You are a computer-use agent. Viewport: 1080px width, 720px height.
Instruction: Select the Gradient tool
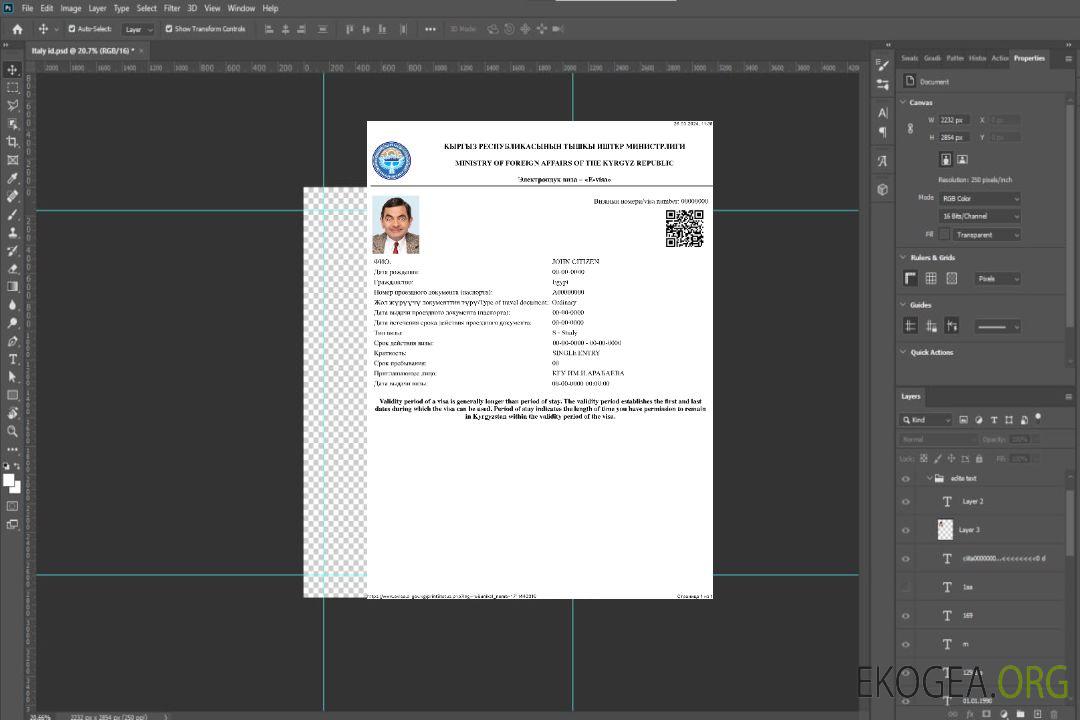click(12, 287)
